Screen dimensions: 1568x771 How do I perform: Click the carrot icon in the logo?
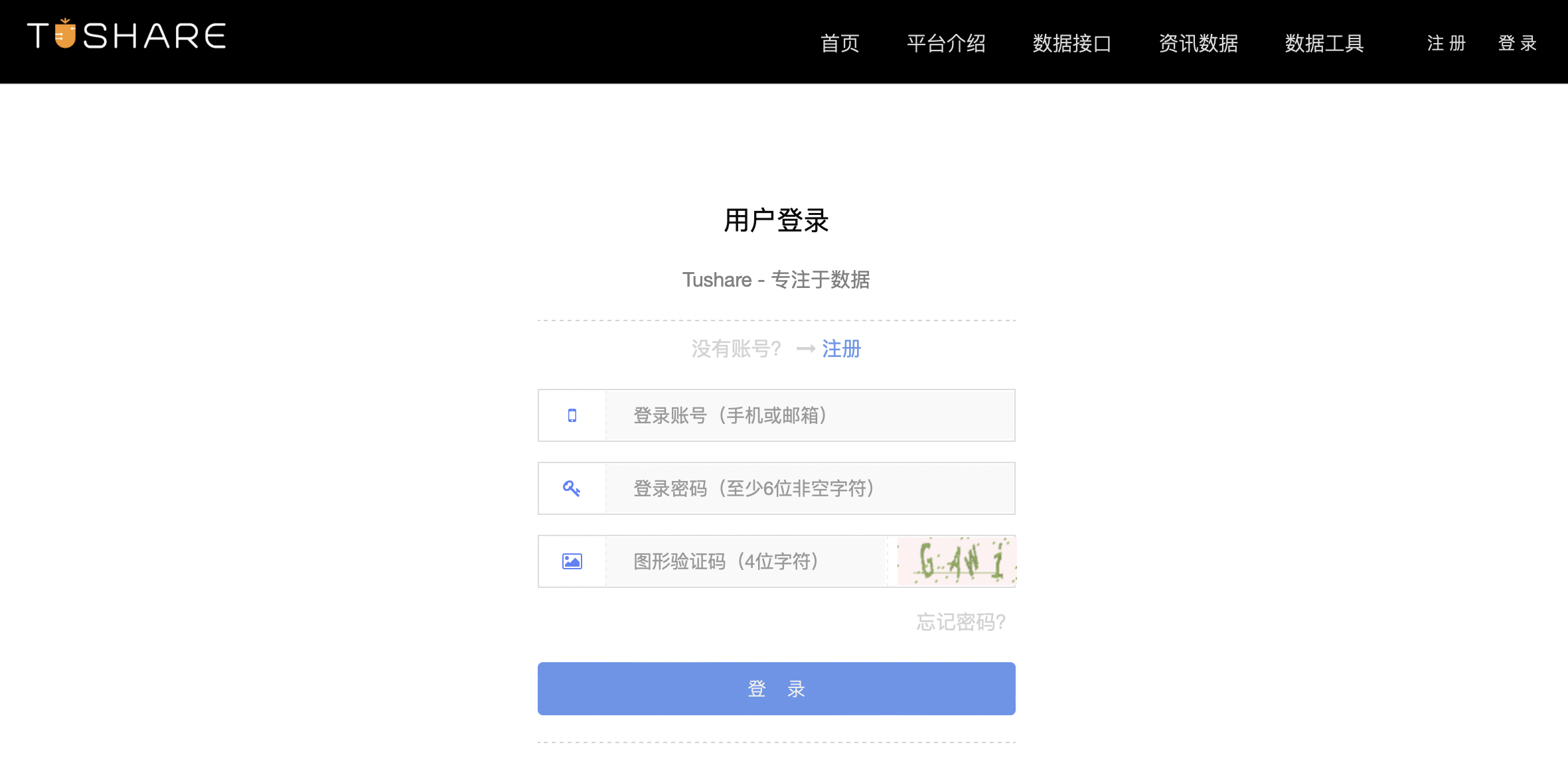point(65,34)
